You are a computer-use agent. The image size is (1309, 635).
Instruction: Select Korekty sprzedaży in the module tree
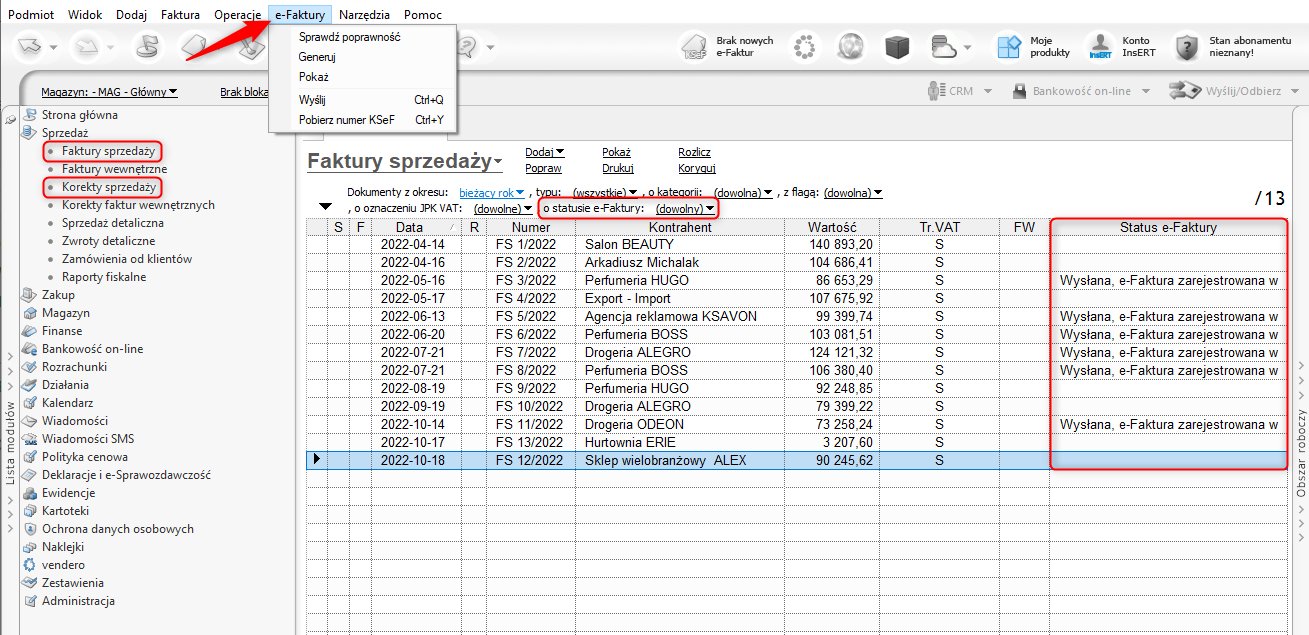click(108, 187)
